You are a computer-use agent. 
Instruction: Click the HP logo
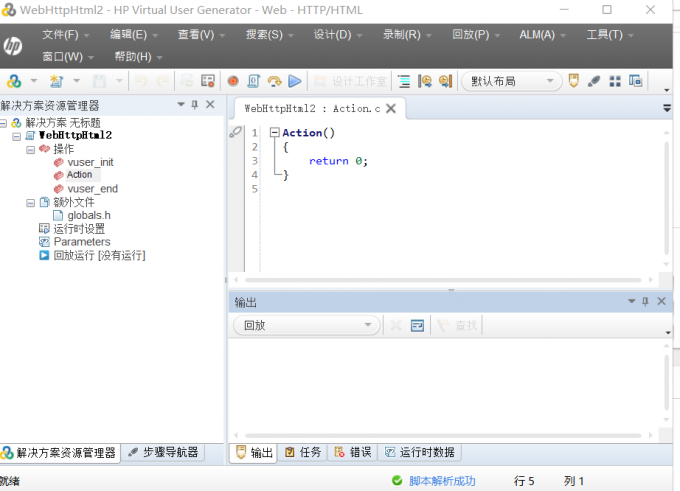pyautogui.click(x=13, y=46)
